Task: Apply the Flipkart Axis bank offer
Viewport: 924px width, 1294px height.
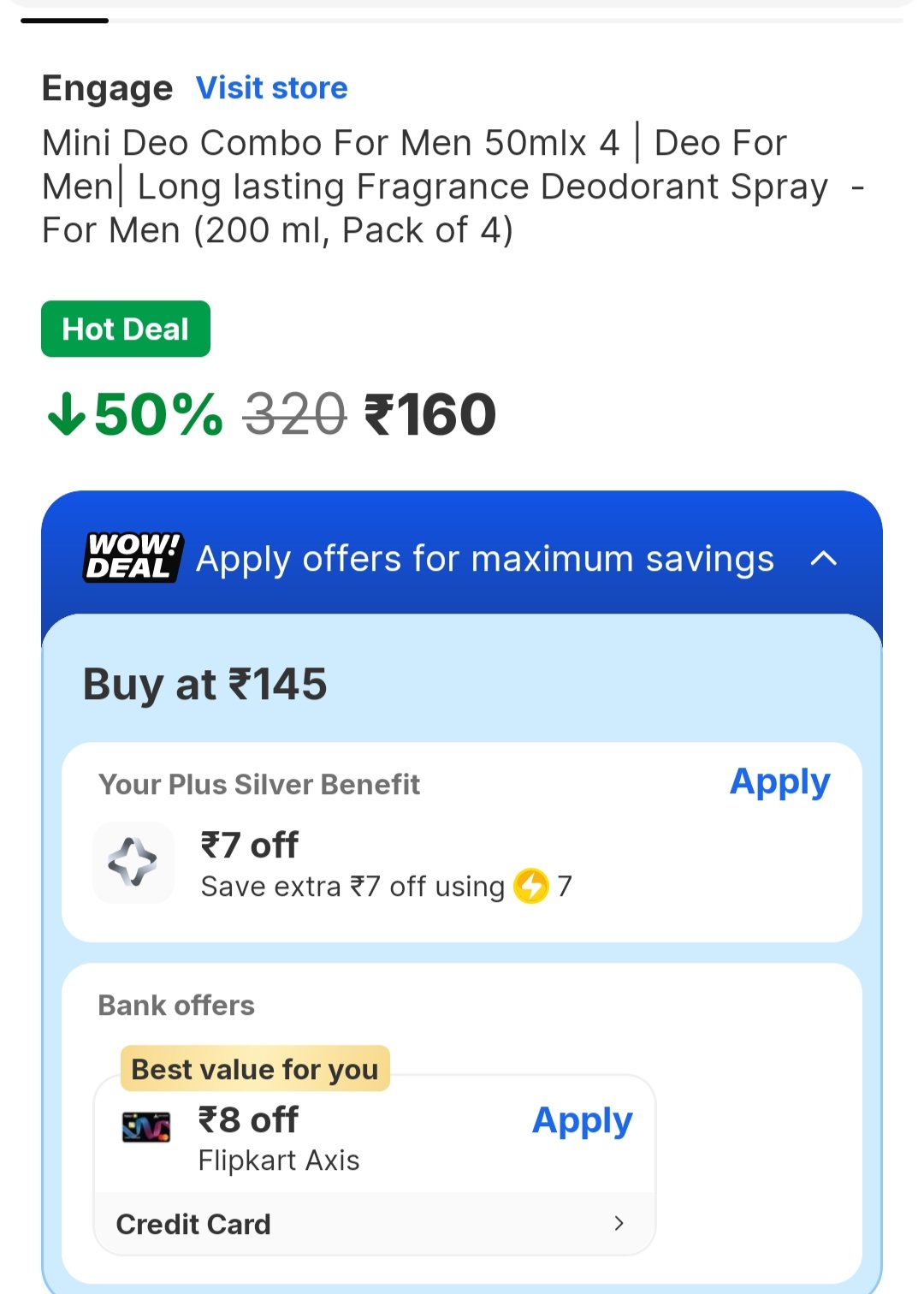Action: point(582,1121)
